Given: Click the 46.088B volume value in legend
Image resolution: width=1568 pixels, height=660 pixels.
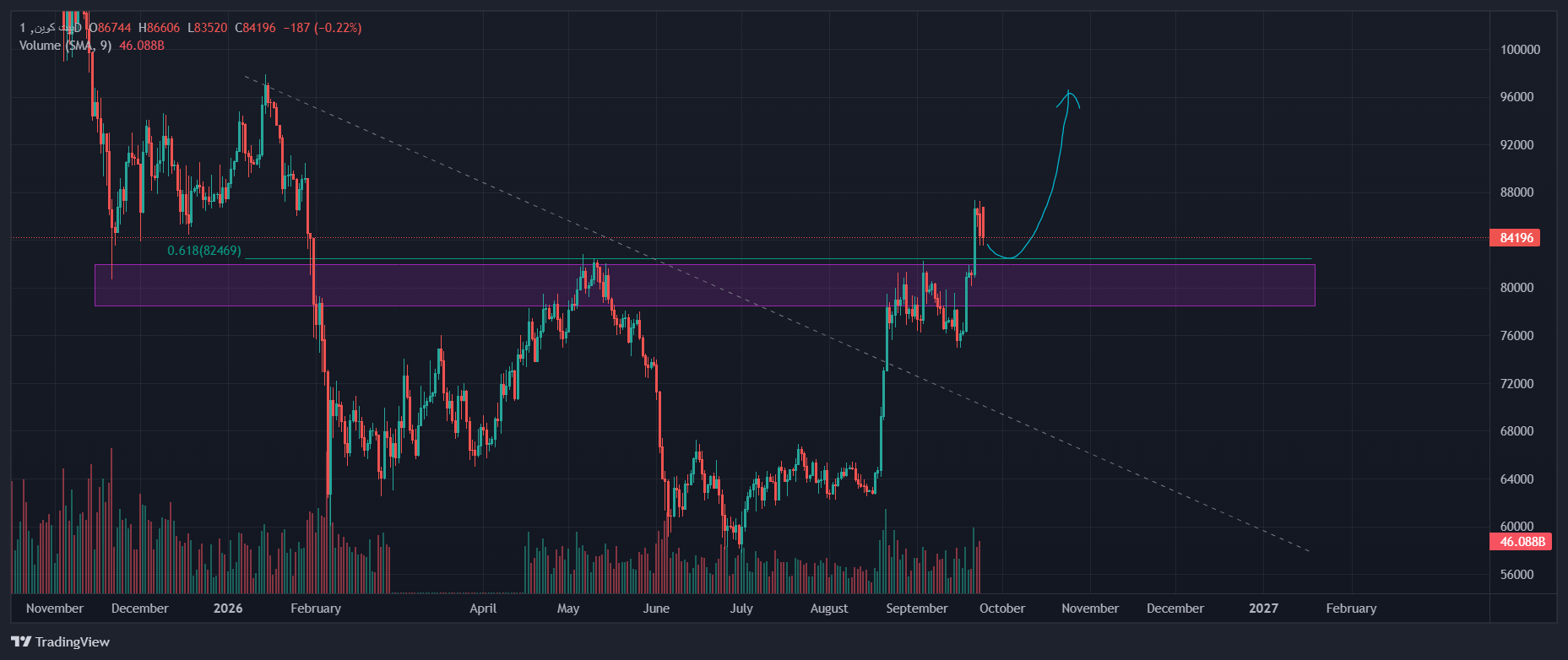Looking at the screenshot, I should pos(142,46).
